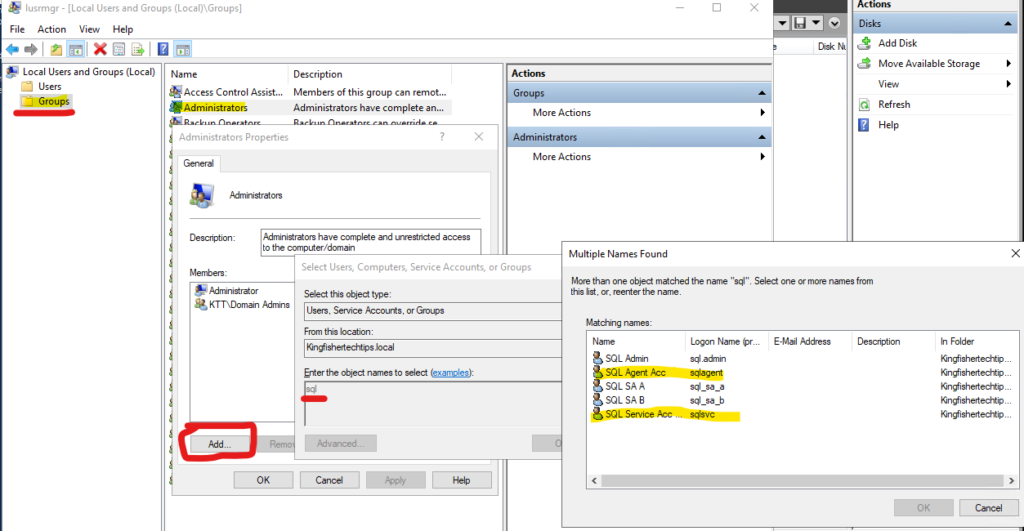Collapse the Disks actions section
The image size is (1024, 531).
pyautogui.click(x=1008, y=24)
